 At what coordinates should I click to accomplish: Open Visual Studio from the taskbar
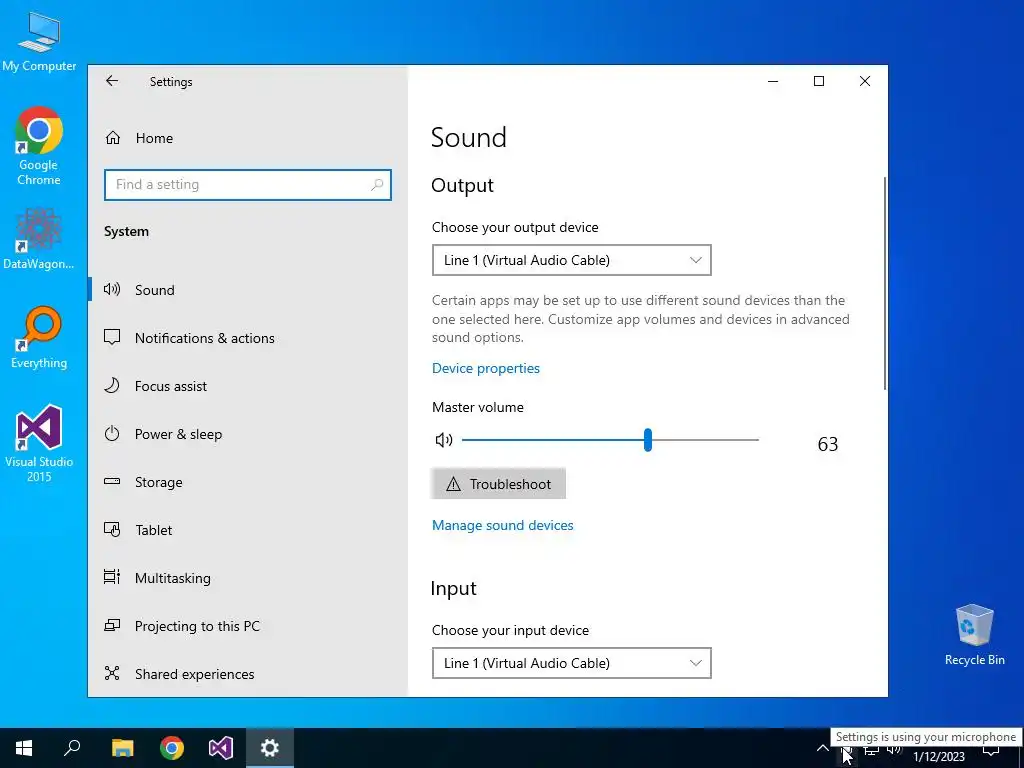click(221, 748)
